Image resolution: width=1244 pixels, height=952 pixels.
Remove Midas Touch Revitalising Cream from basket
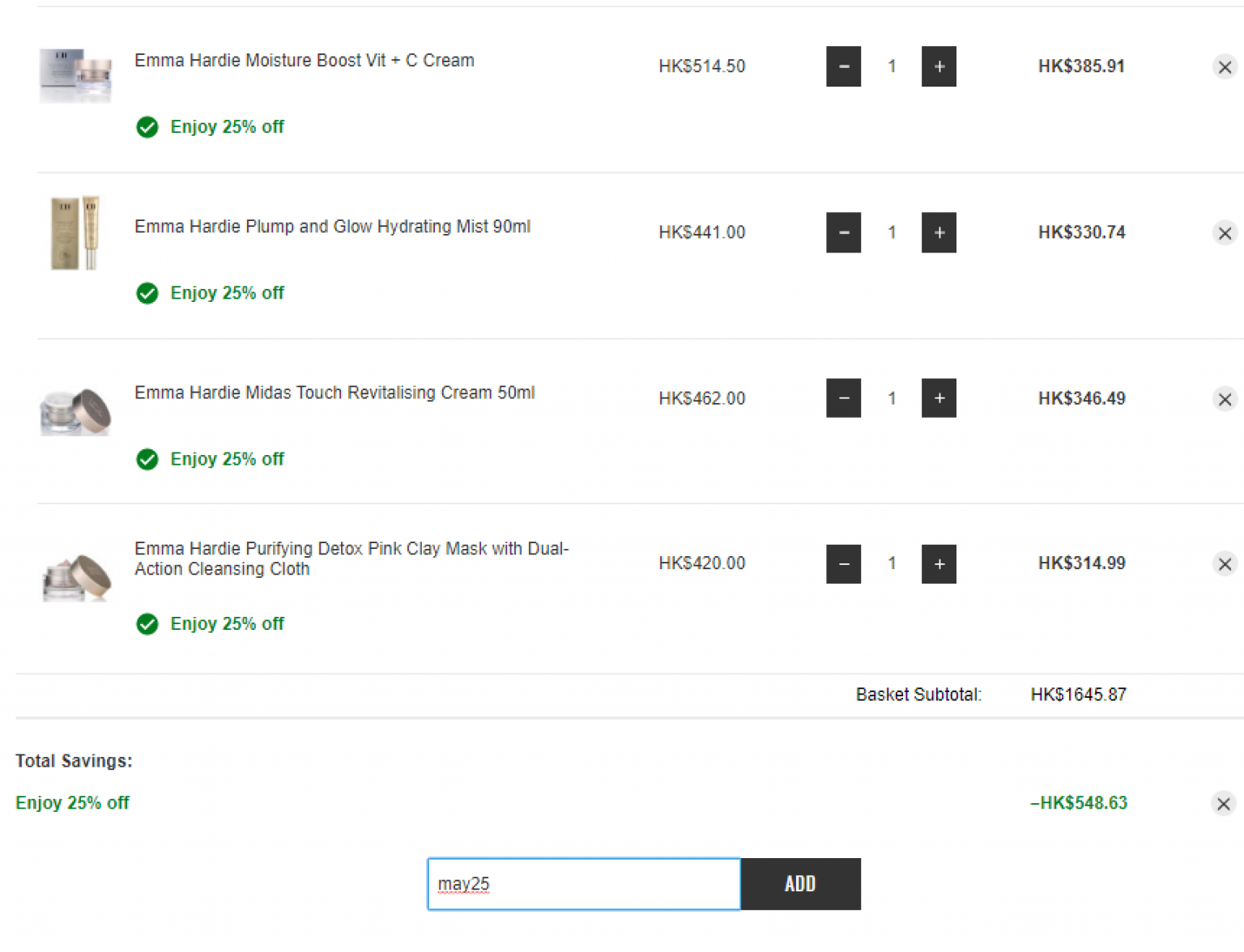pyautogui.click(x=1225, y=399)
